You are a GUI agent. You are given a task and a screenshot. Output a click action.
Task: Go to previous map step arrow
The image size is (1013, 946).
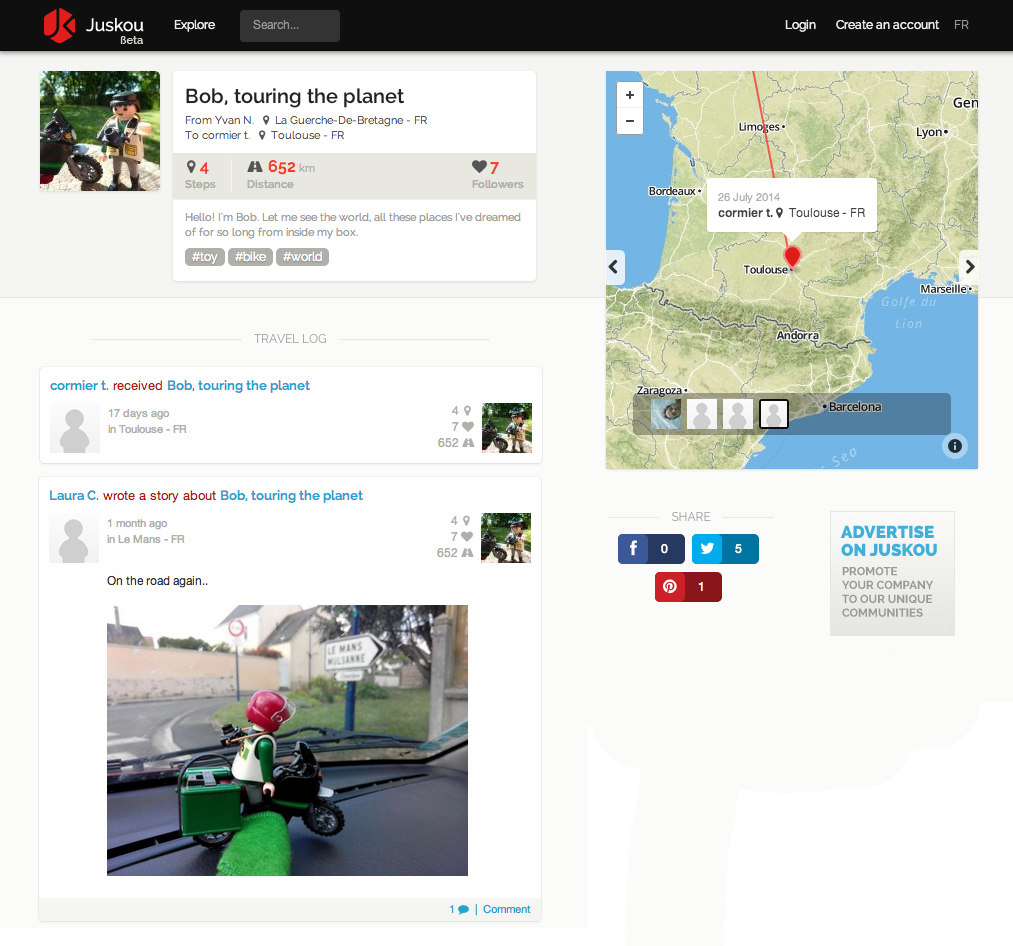pyautogui.click(x=615, y=267)
